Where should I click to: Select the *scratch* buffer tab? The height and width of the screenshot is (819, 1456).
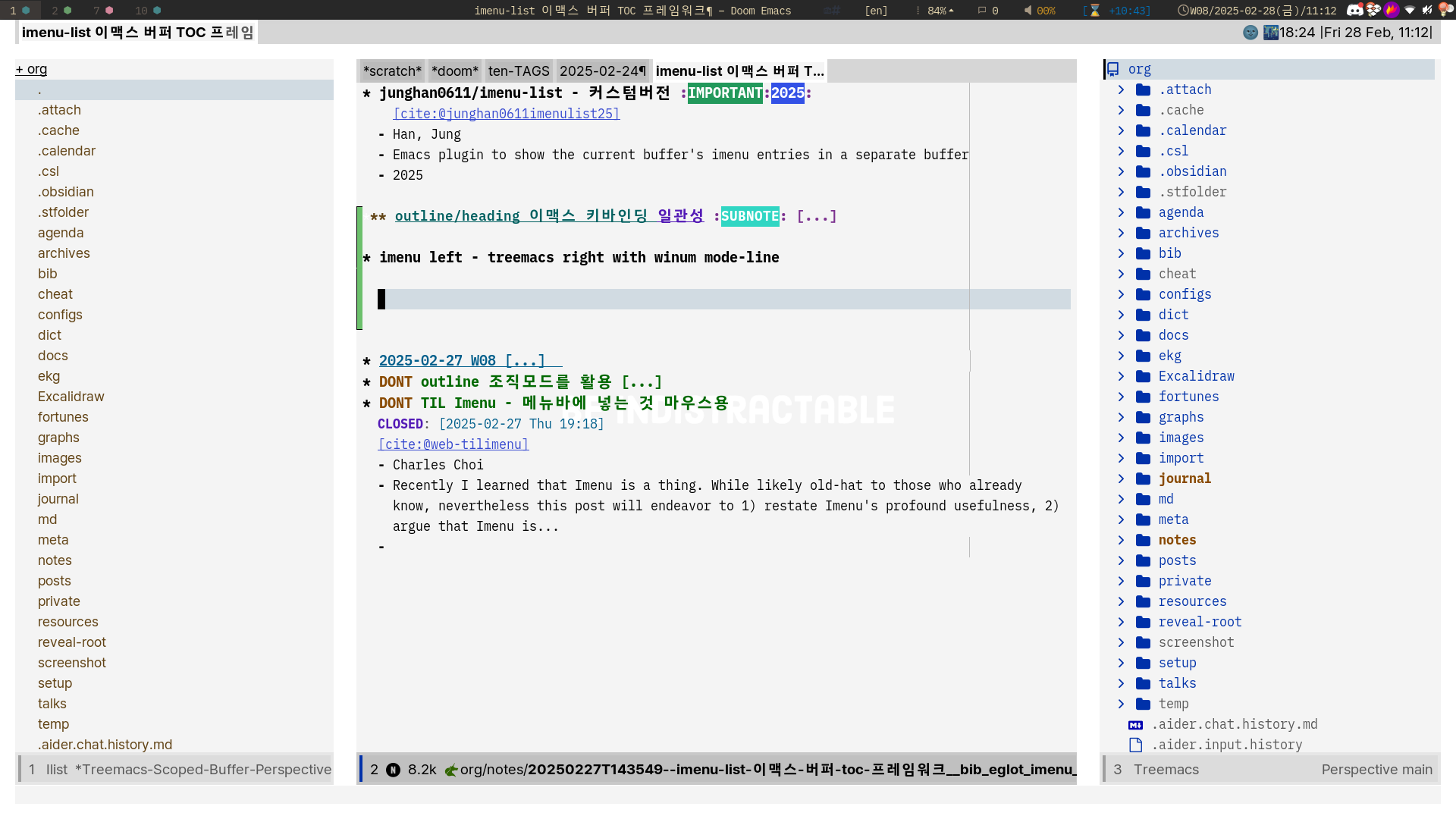point(392,71)
